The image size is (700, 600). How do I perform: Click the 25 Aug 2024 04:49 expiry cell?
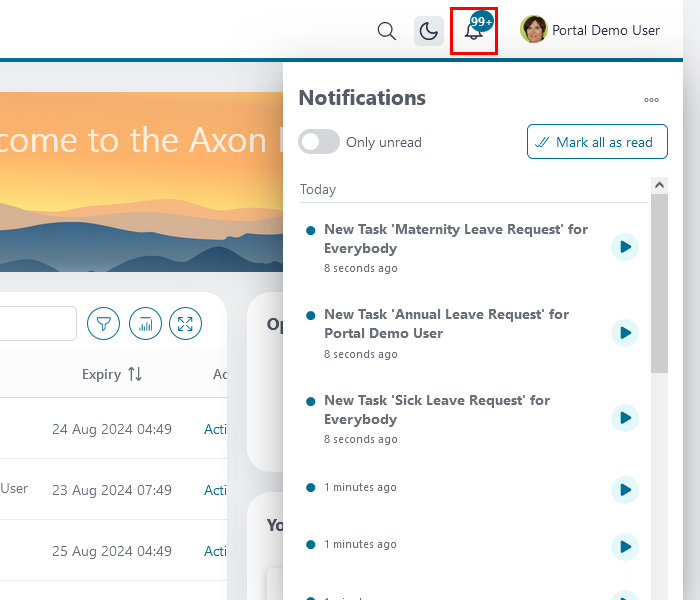click(112, 551)
